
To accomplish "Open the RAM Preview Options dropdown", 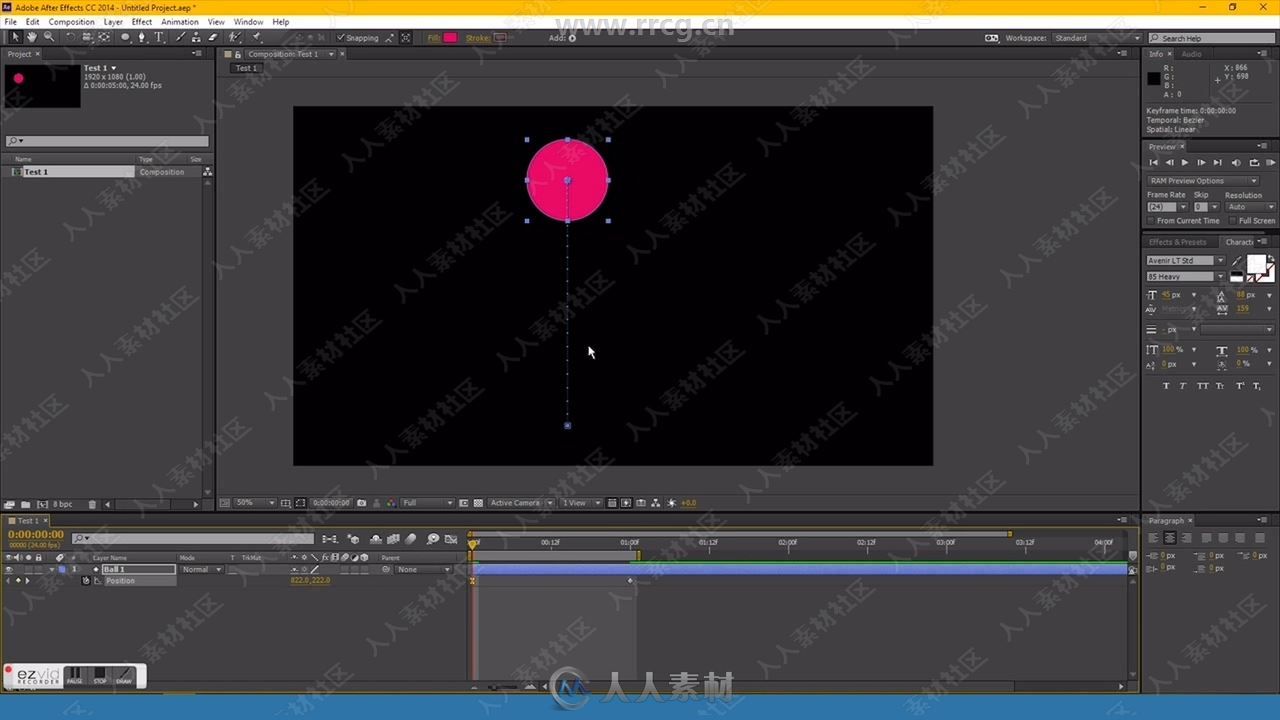I will click(x=1202, y=181).
